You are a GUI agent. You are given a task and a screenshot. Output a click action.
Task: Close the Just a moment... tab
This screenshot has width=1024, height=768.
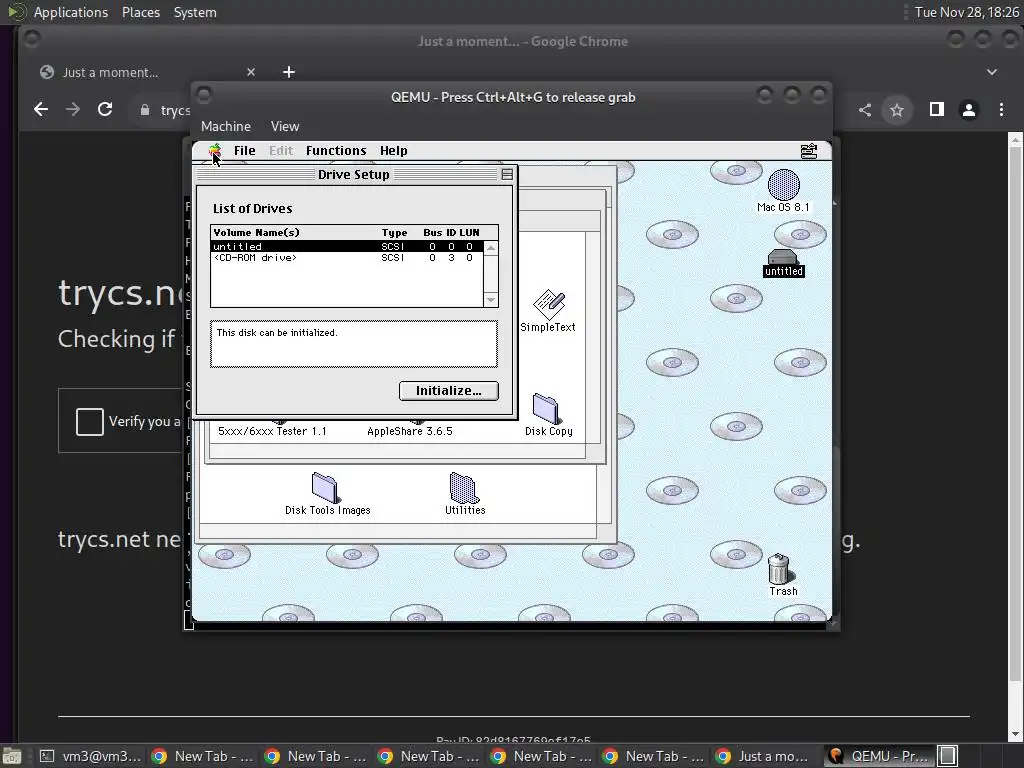(x=251, y=72)
